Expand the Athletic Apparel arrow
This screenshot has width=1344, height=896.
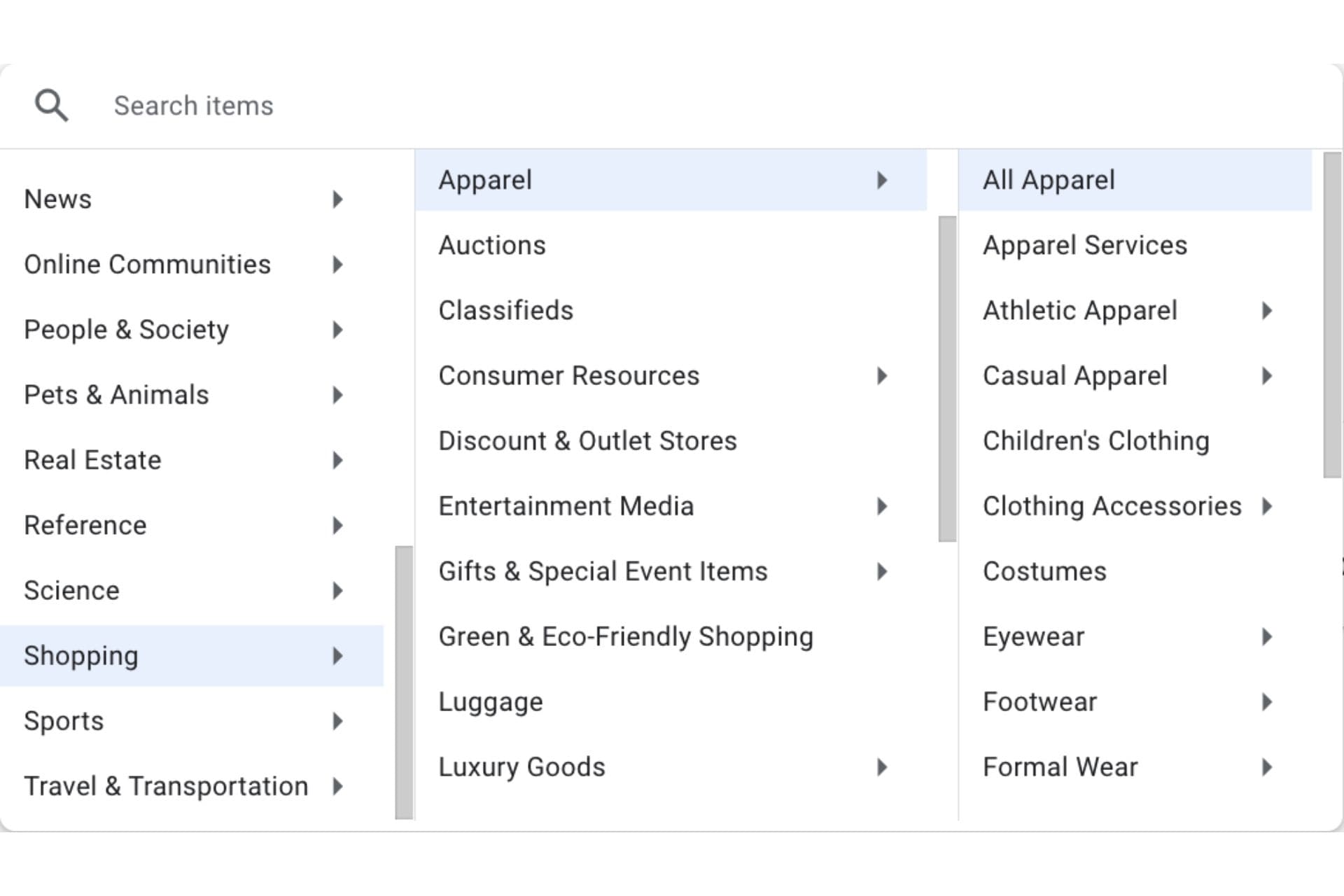pos(1266,311)
